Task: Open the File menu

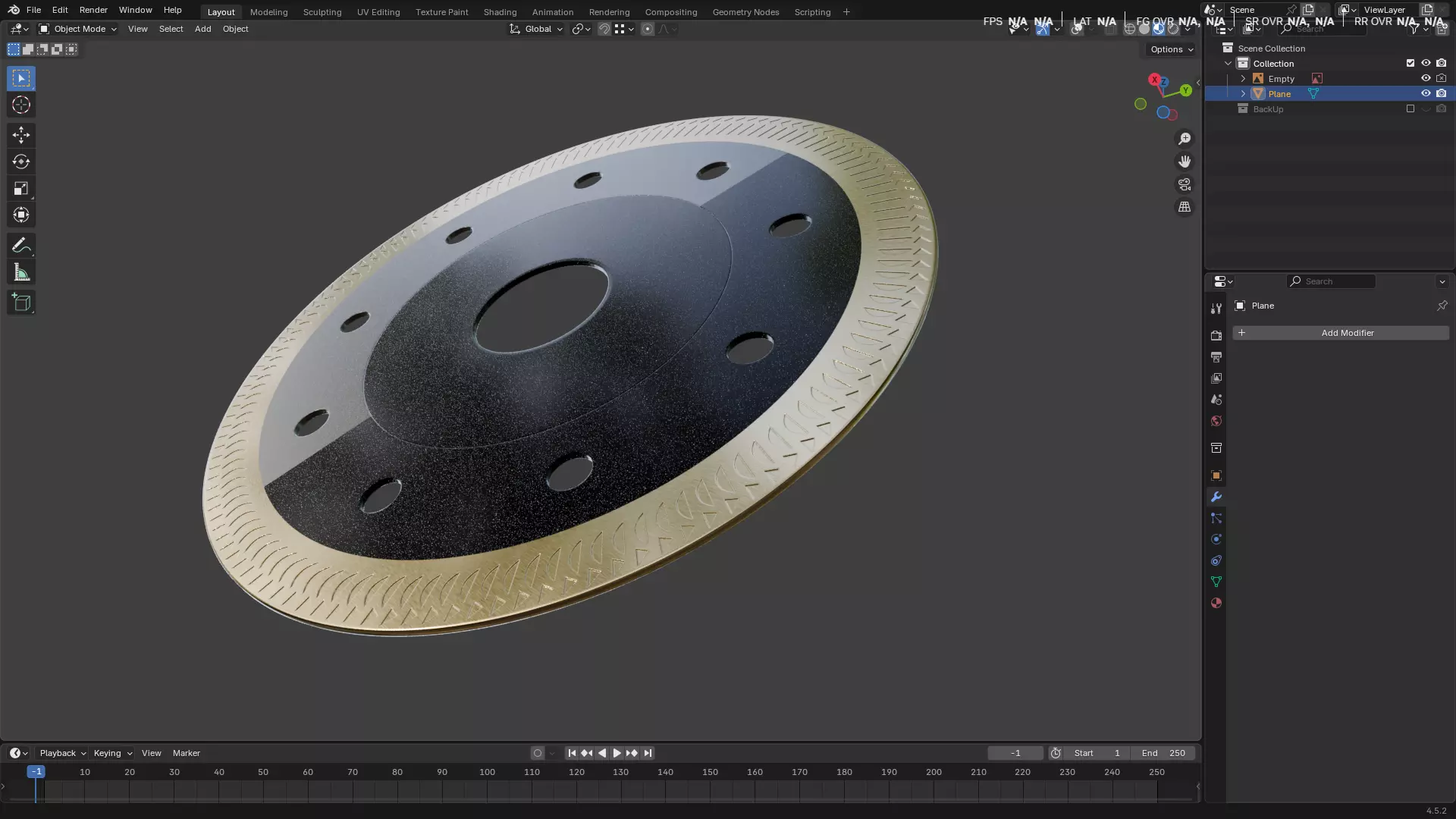Action: [x=33, y=10]
